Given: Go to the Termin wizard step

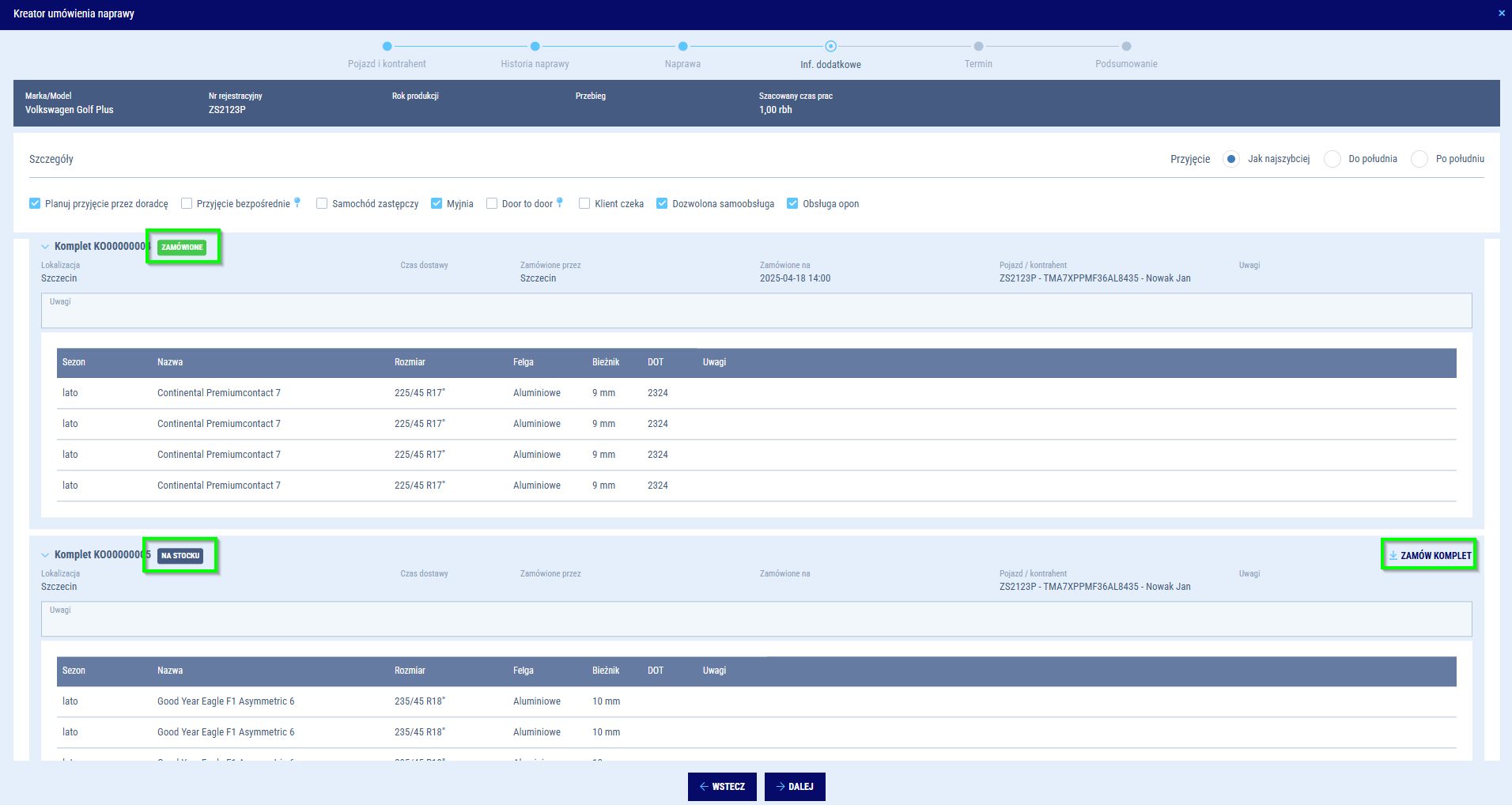Looking at the screenshot, I should coord(978,47).
